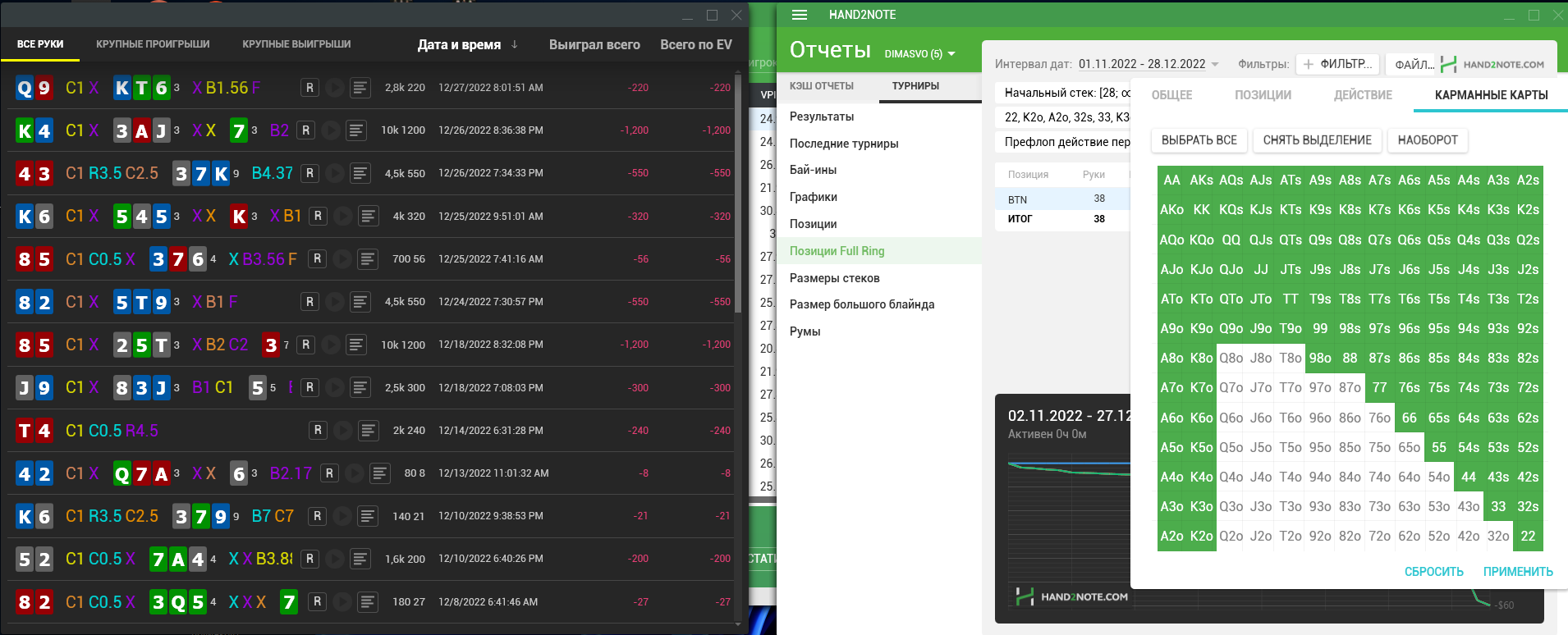Screen dimensions: 1568x635
Task: Play the hand from 12/10/2022 9:38:53 PM
Action: pyautogui.click(x=342, y=516)
